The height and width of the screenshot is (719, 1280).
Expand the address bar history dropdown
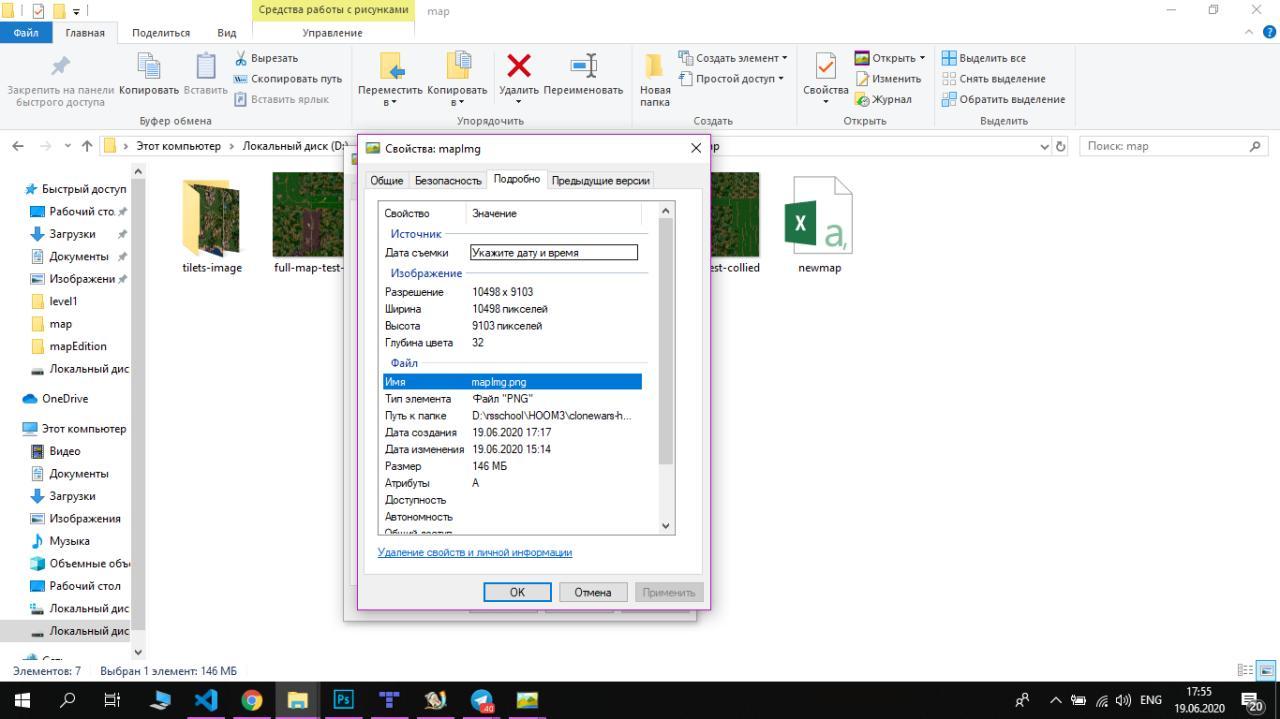click(1045, 146)
